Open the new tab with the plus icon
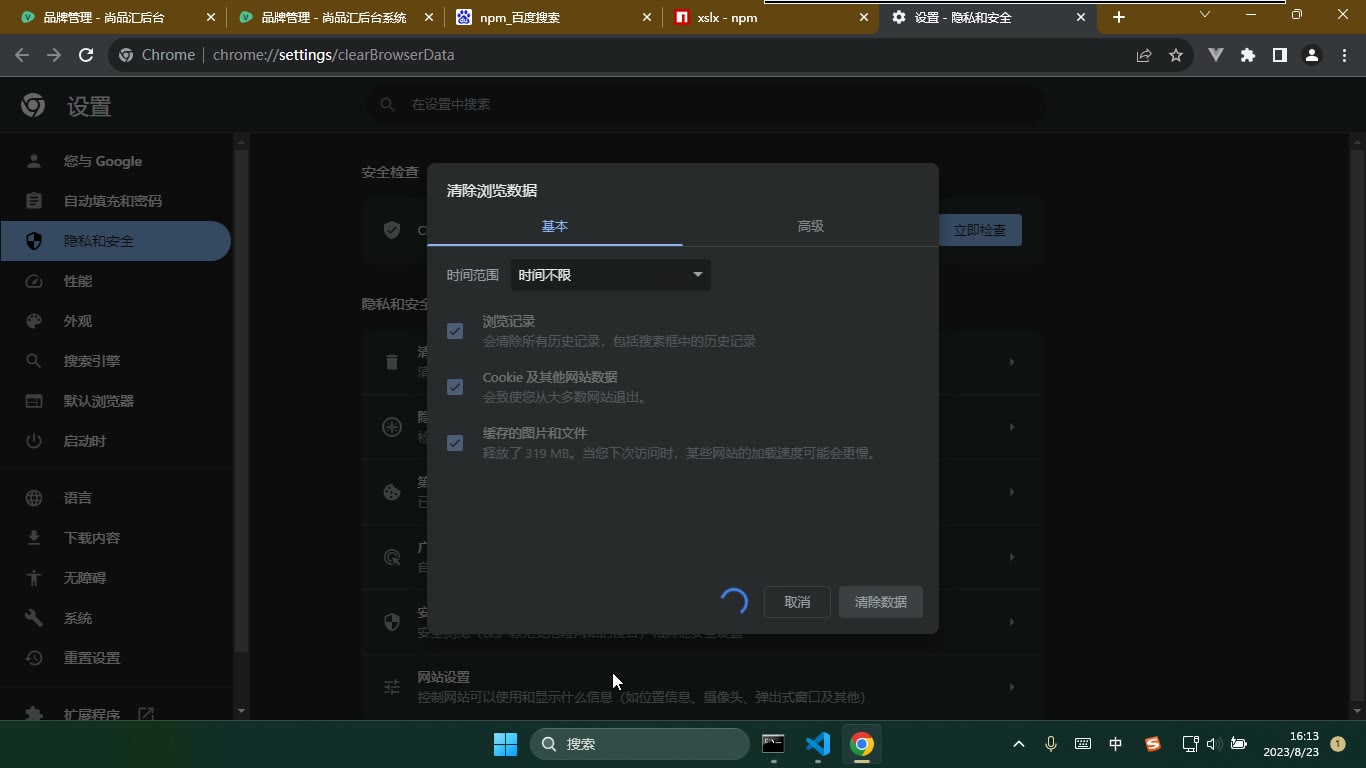This screenshot has height=768, width=1366. (1119, 17)
